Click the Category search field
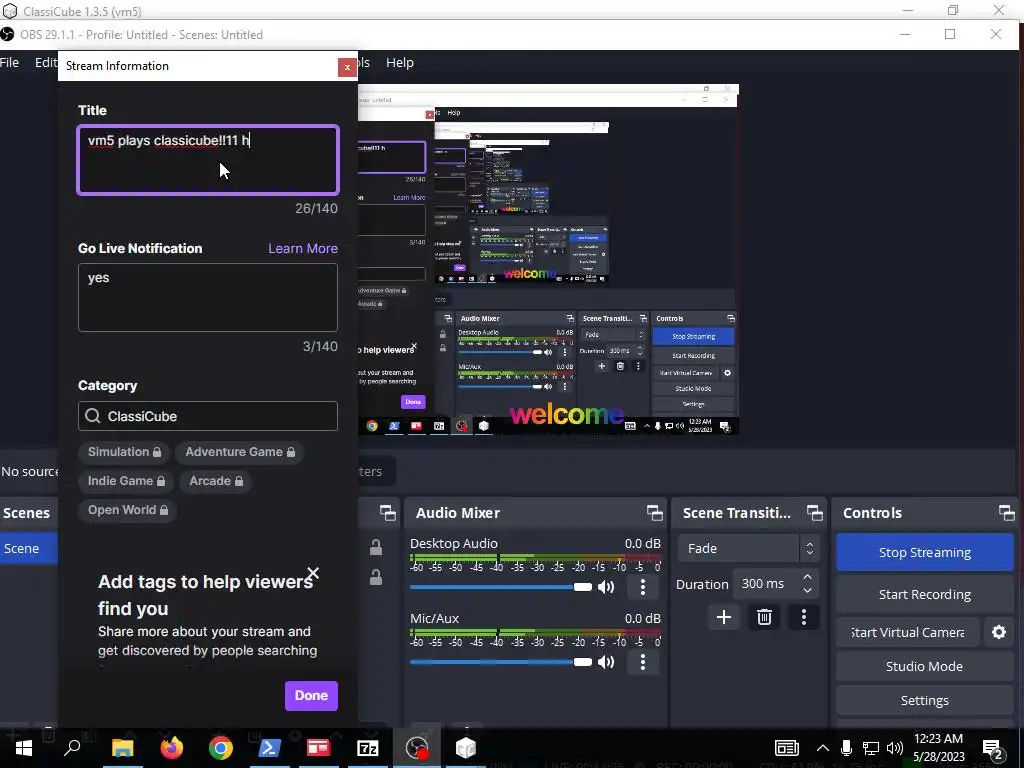 [208, 416]
